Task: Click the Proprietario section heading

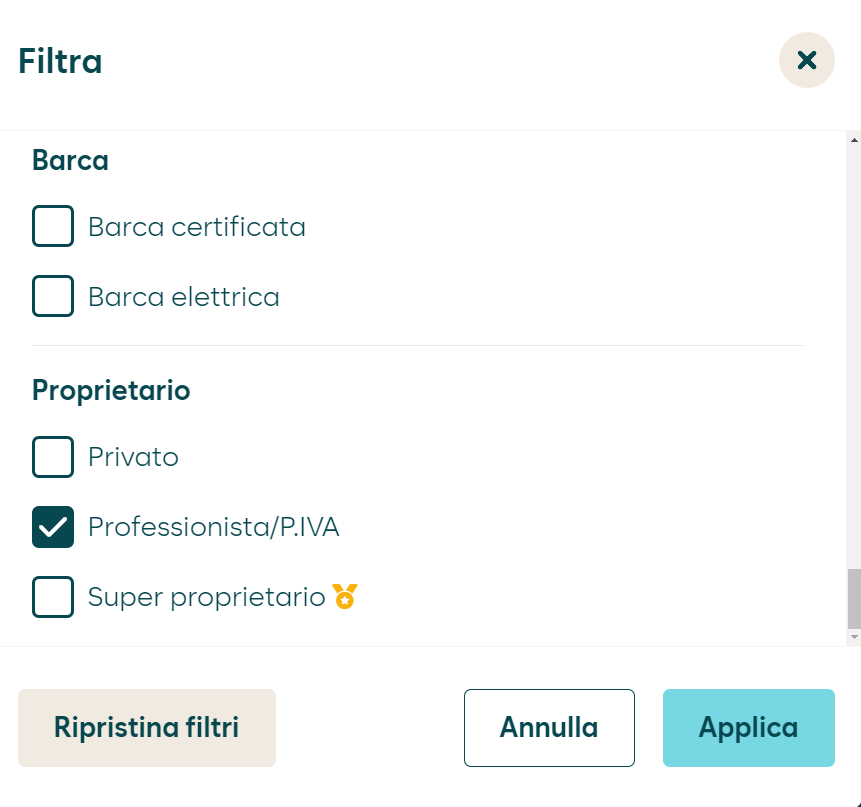Action: click(111, 391)
